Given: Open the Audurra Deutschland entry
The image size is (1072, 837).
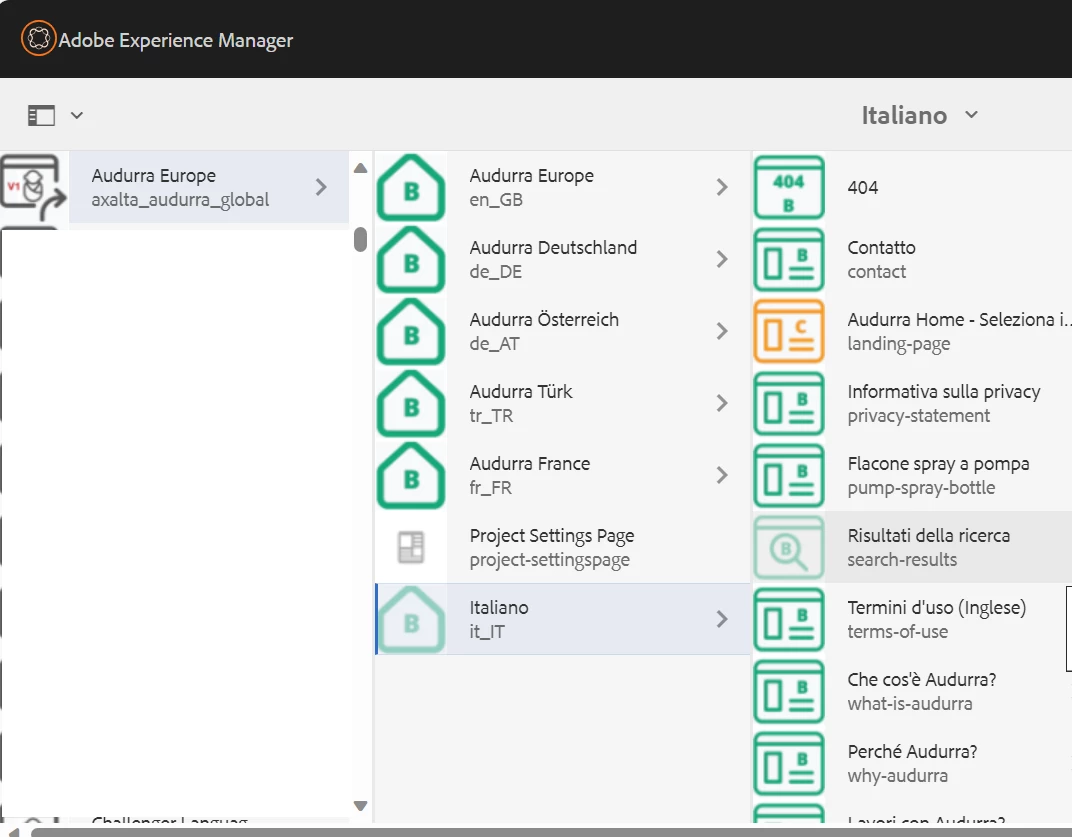Looking at the screenshot, I should (x=563, y=259).
